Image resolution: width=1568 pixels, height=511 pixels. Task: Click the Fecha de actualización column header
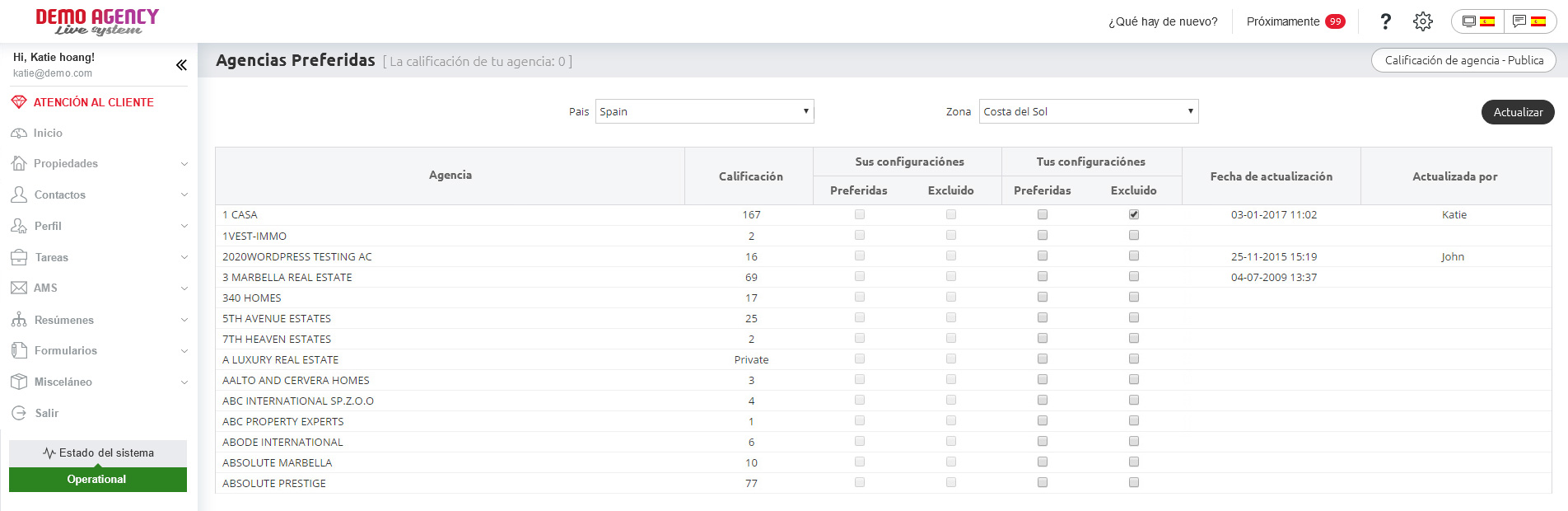point(1272,176)
